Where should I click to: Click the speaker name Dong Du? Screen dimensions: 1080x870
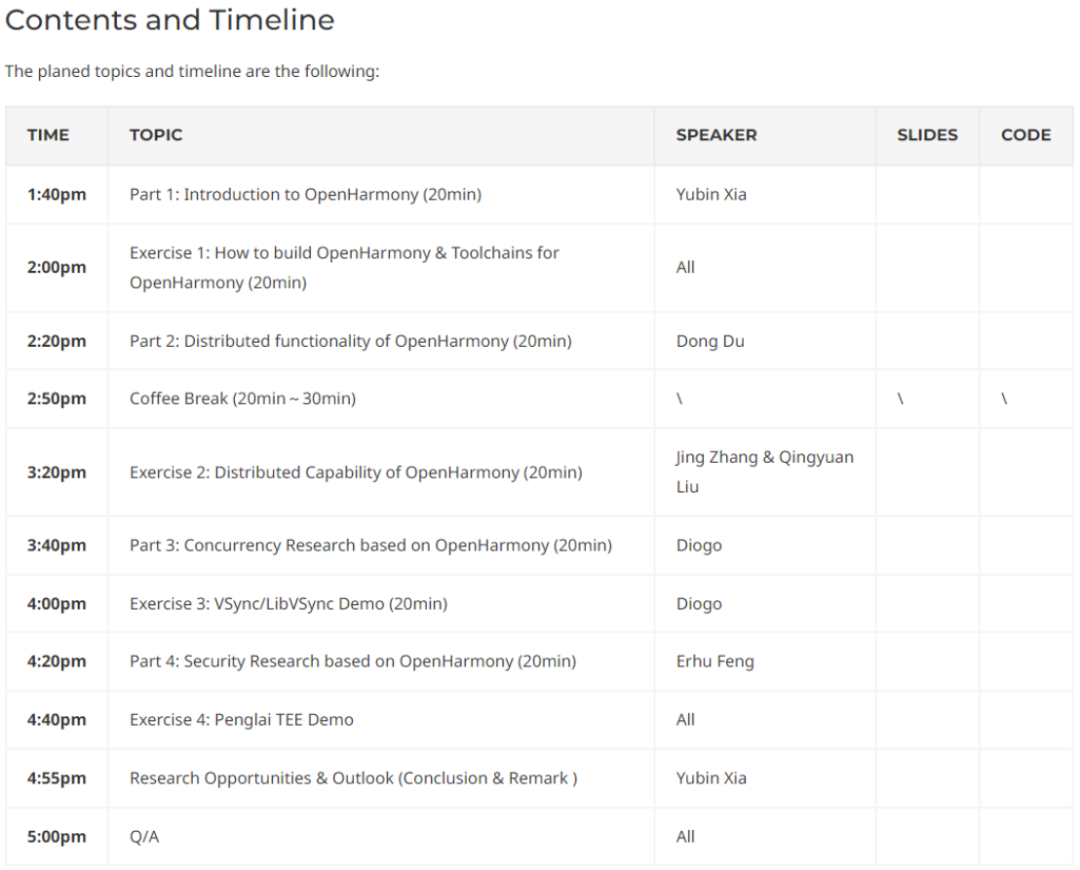710,341
